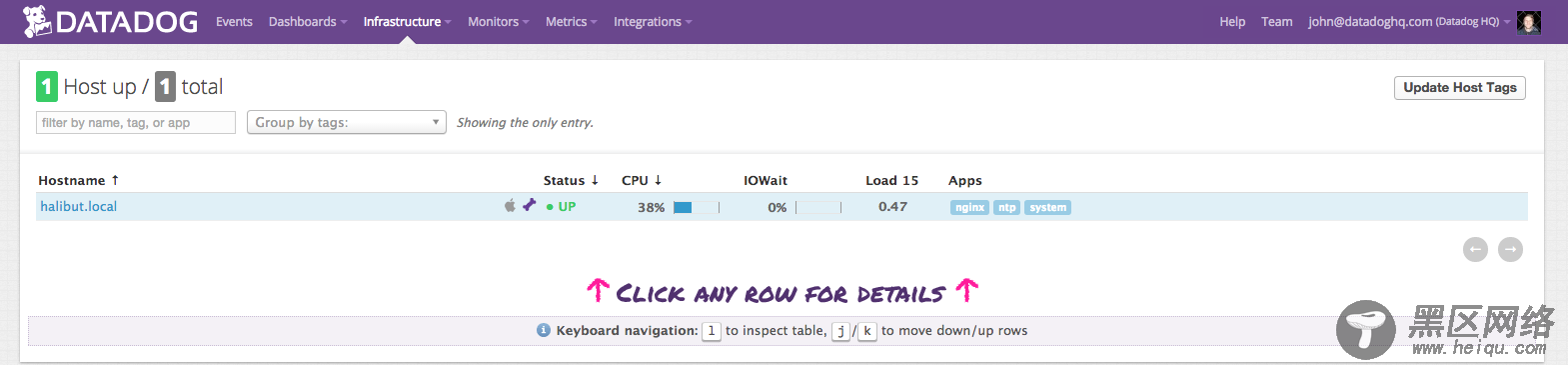The image size is (1568, 365).
Task: Open the Group by tags dropdown
Action: point(346,122)
